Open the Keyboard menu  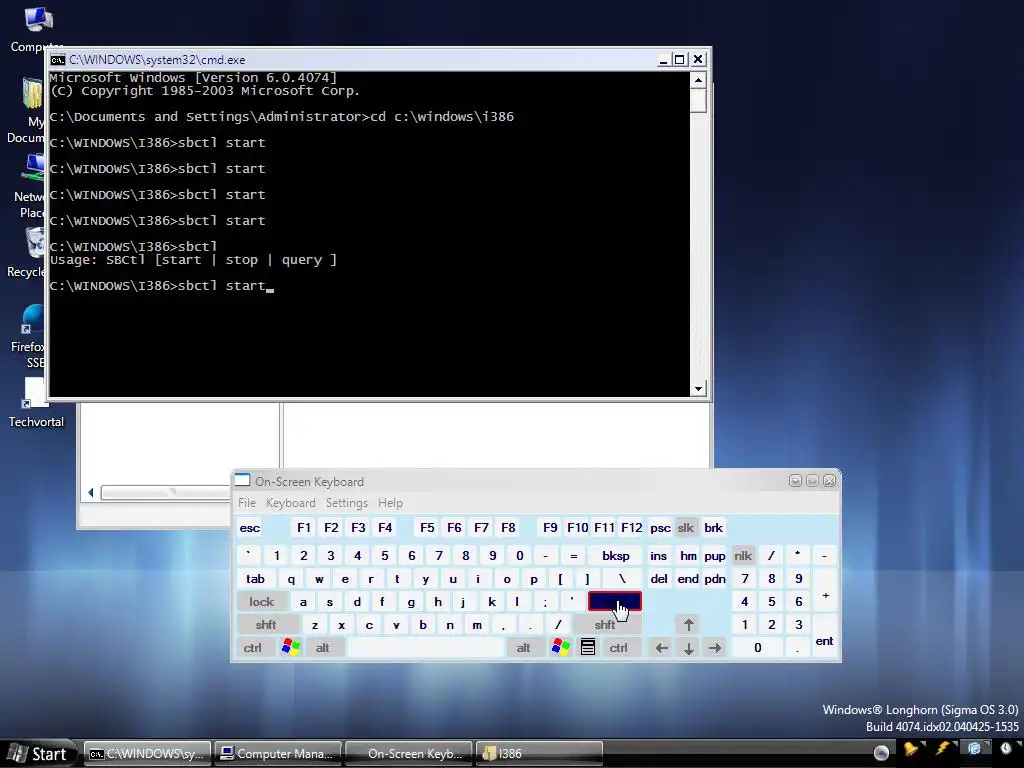click(291, 503)
